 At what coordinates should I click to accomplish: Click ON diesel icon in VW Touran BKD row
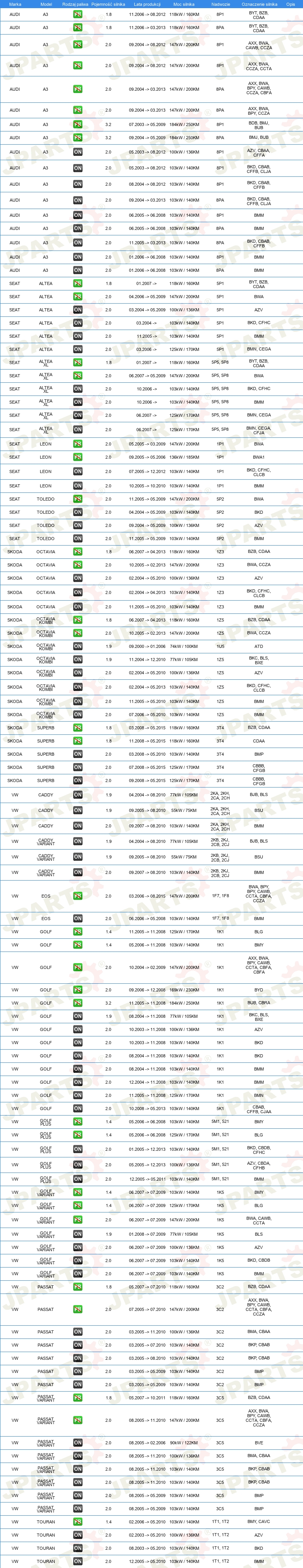coord(78,1548)
